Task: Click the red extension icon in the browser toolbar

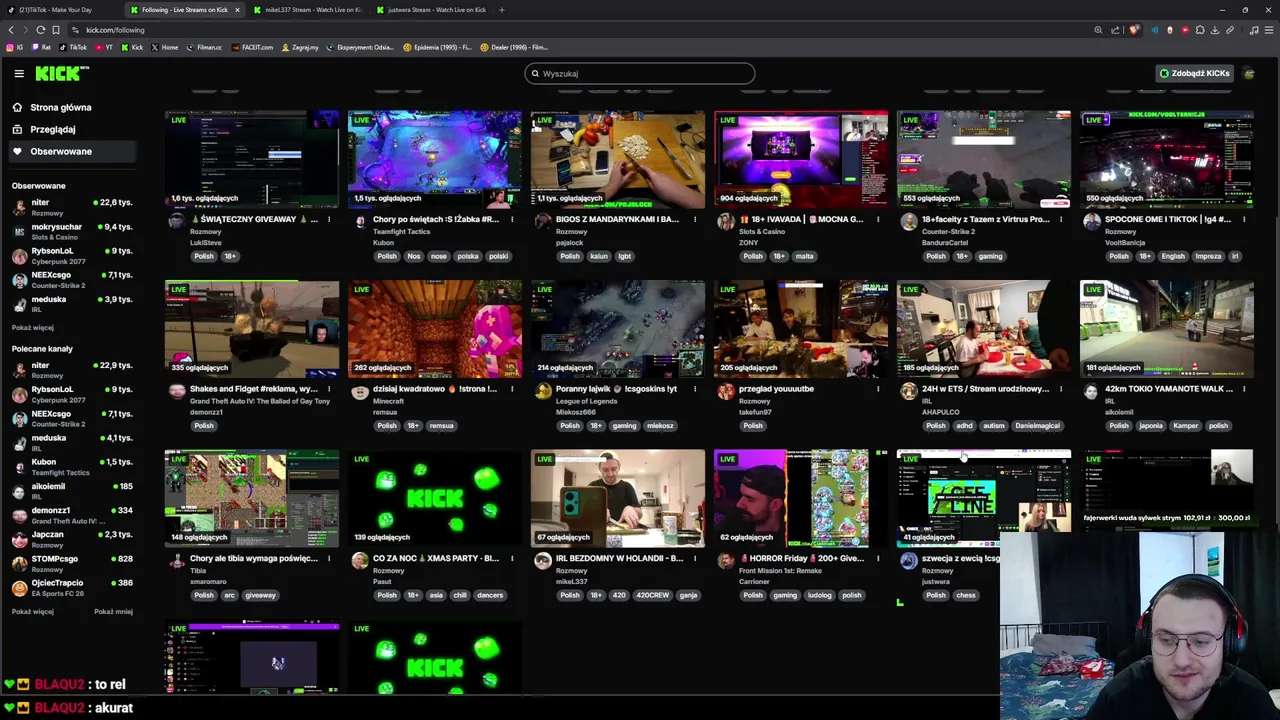Action: coord(1185,30)
